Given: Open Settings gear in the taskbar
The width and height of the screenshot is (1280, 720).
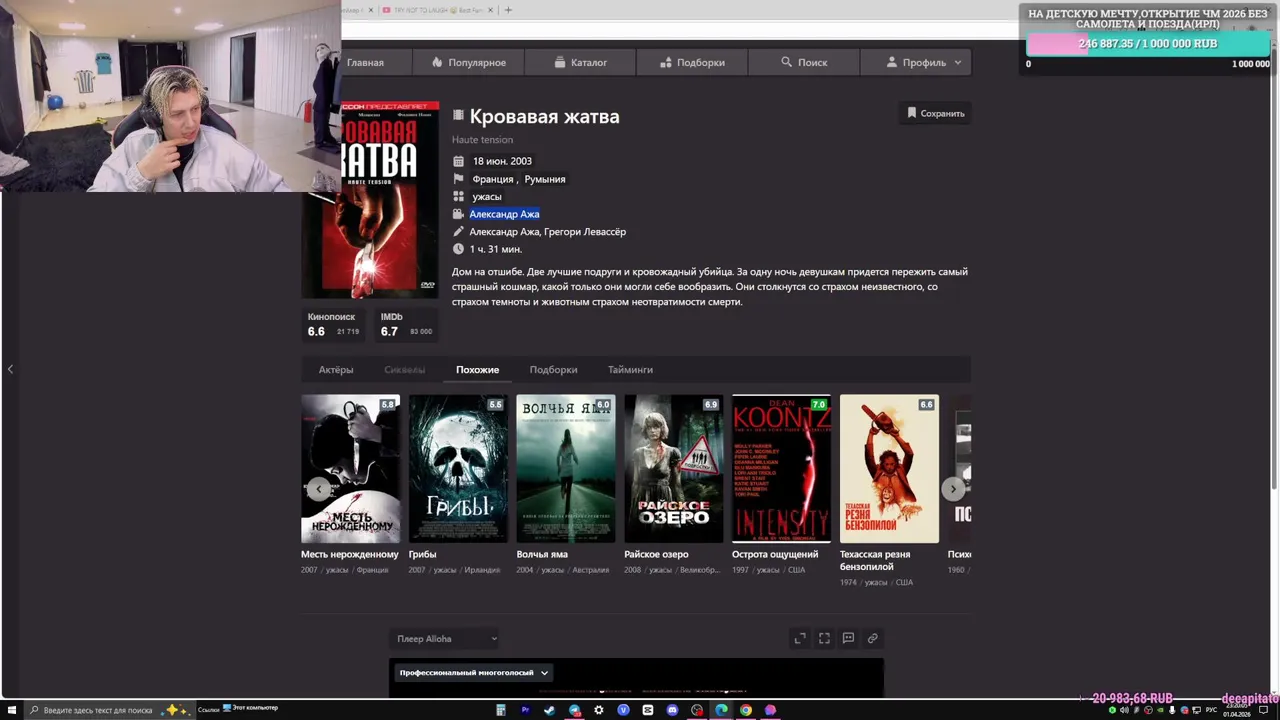Looking at the screenshot, I should coord(599,710).
